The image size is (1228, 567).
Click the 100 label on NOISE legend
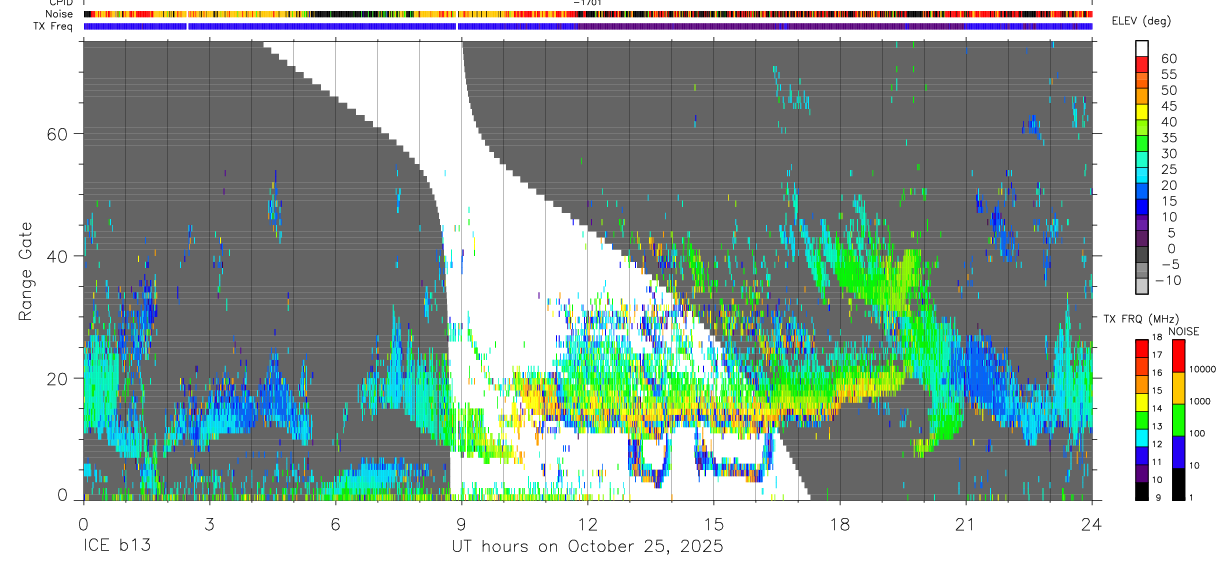[1197, 434]
